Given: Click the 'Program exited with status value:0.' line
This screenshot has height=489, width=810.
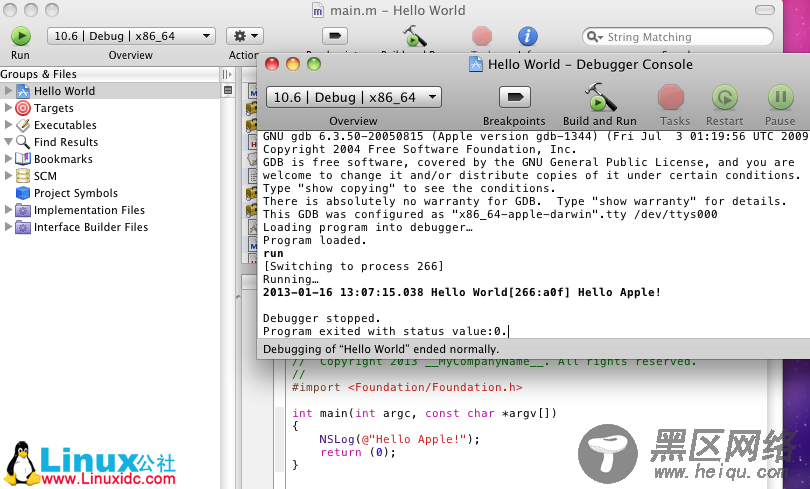Looking at the screenshot, I should pos(384,332).
